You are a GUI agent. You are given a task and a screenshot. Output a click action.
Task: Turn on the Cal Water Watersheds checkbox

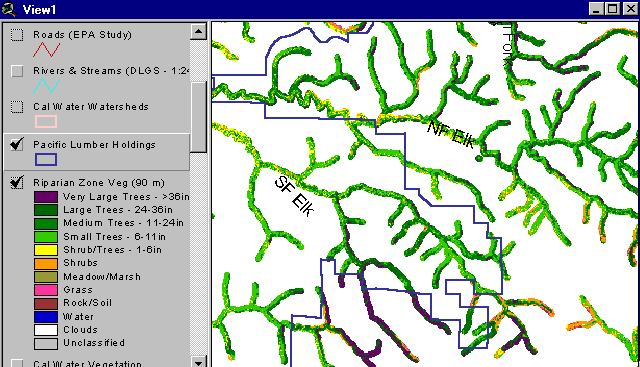coord(17,107)
